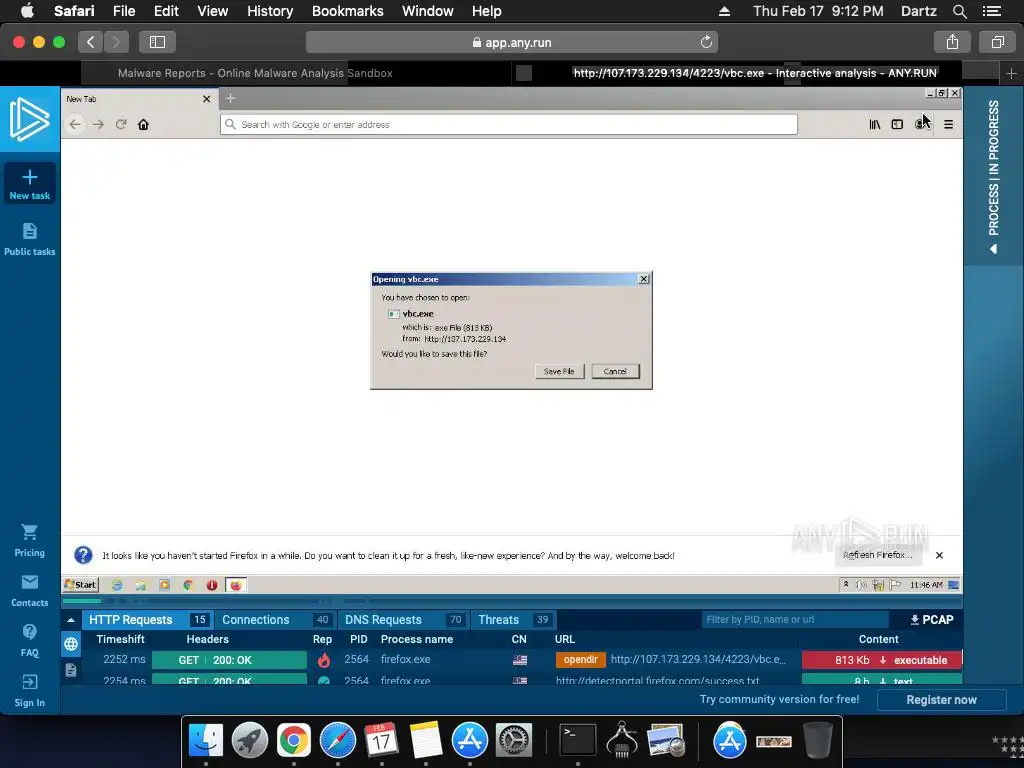Click the document files icon under the globe
1024x768 pixels.
coord(71,670)
